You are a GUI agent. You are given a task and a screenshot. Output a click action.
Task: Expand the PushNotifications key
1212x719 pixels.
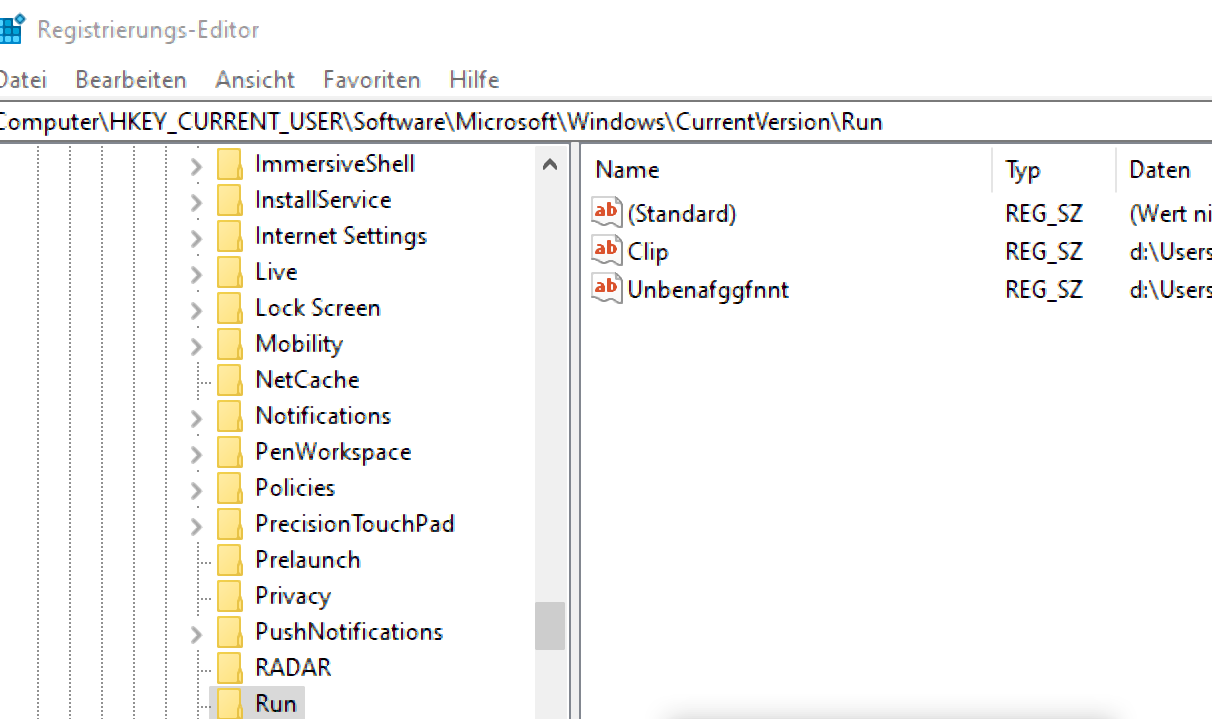pos(196,633)
